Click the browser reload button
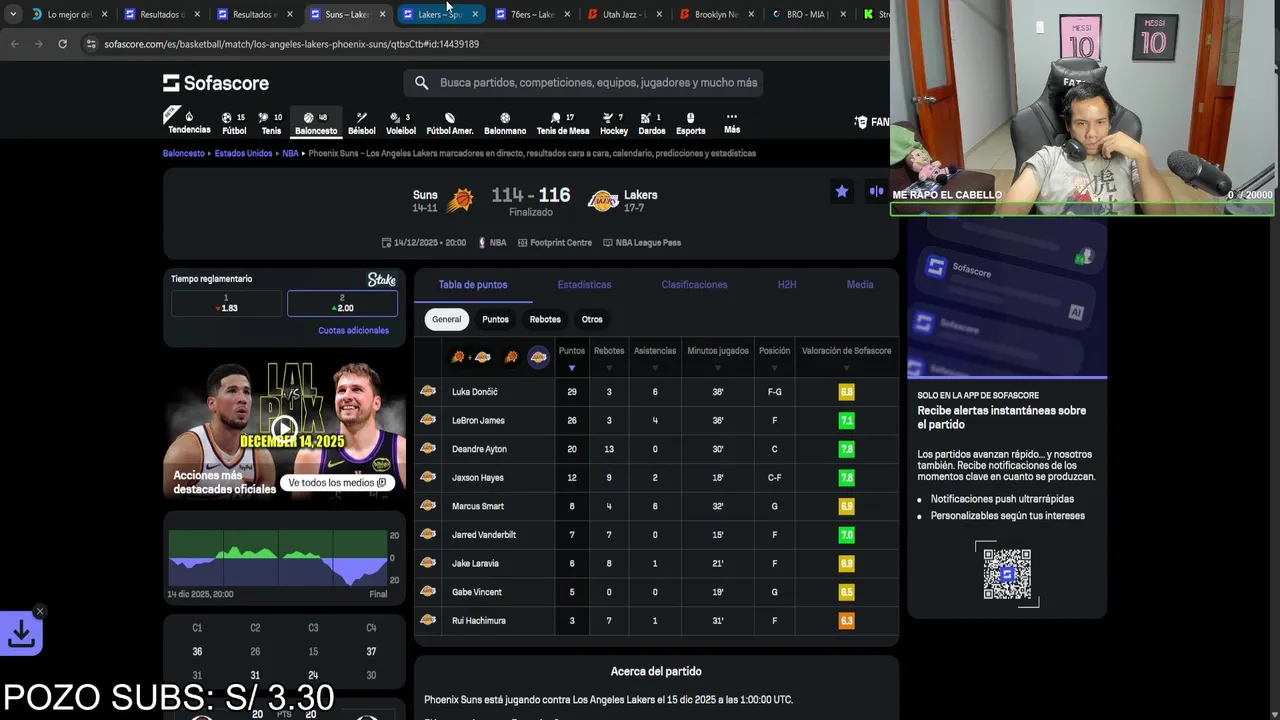 click(x=62, y=44)
